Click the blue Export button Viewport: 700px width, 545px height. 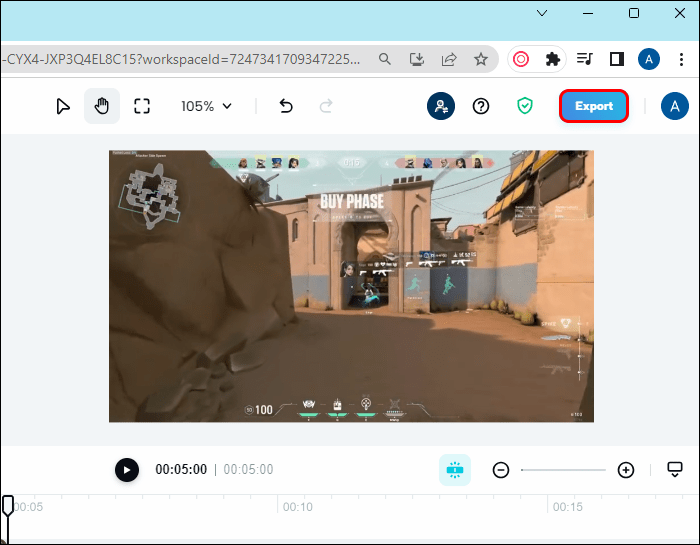[594, 106]
